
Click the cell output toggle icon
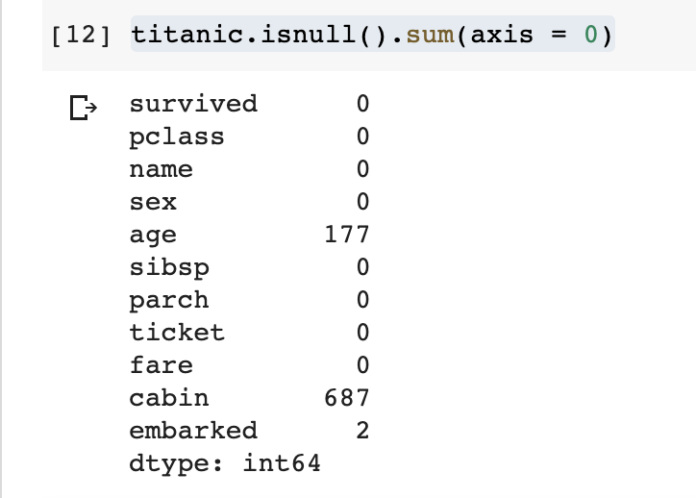tap(83, 107)
